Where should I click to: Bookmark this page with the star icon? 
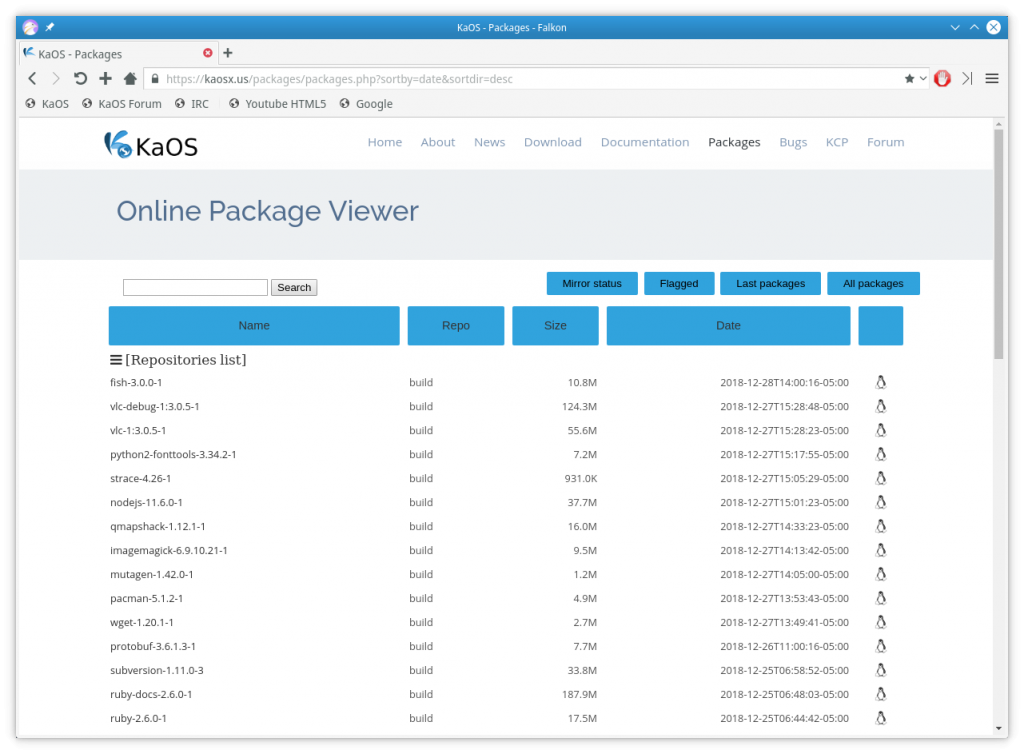point(909,79)
